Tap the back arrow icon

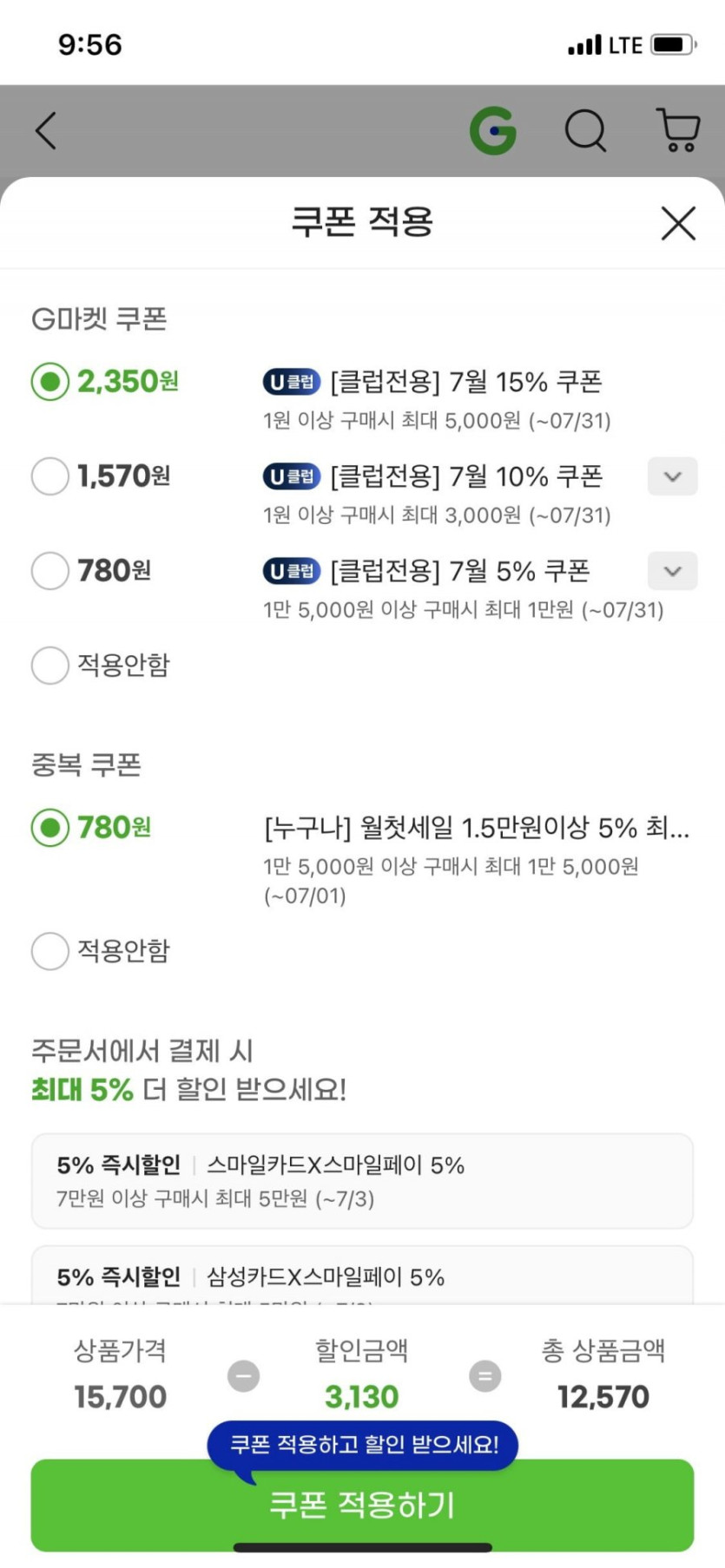(46, 131)
